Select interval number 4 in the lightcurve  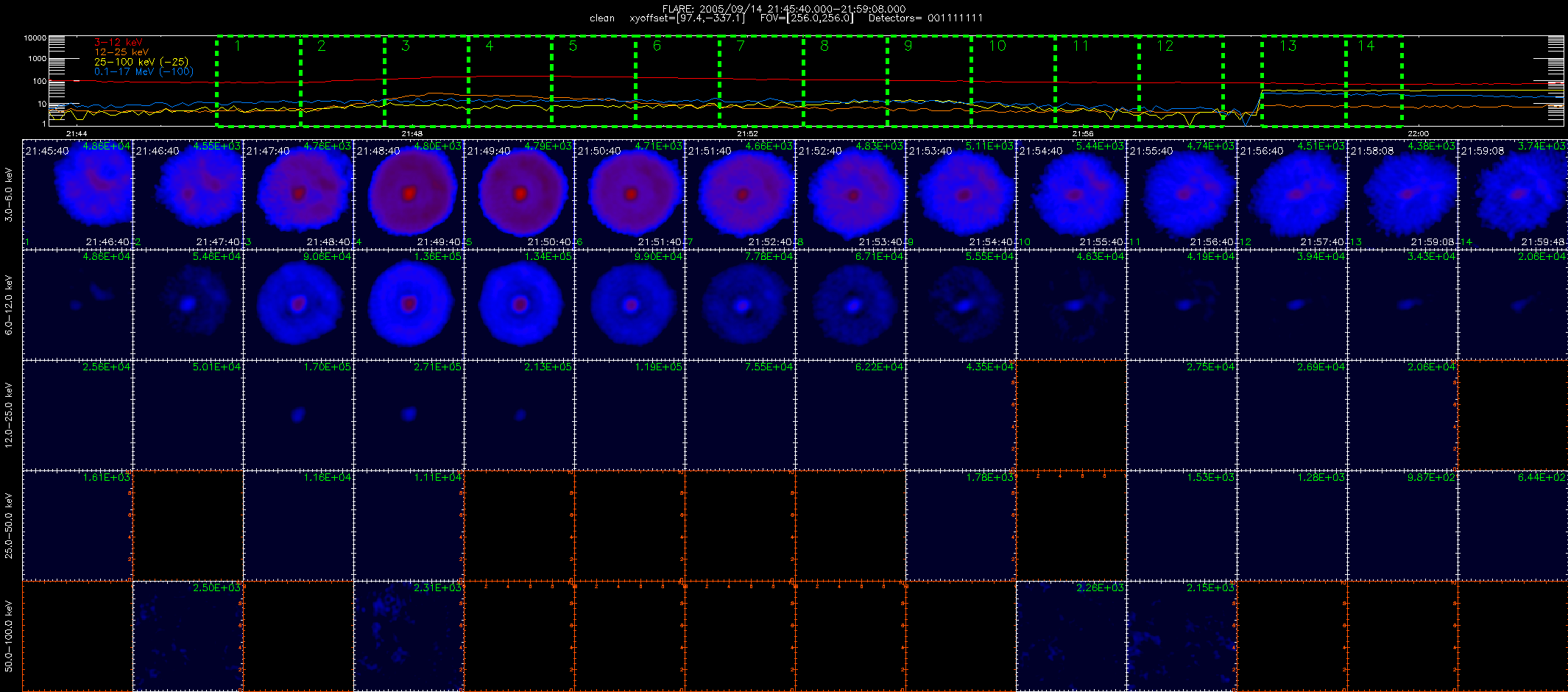click(x=490, y=46)
